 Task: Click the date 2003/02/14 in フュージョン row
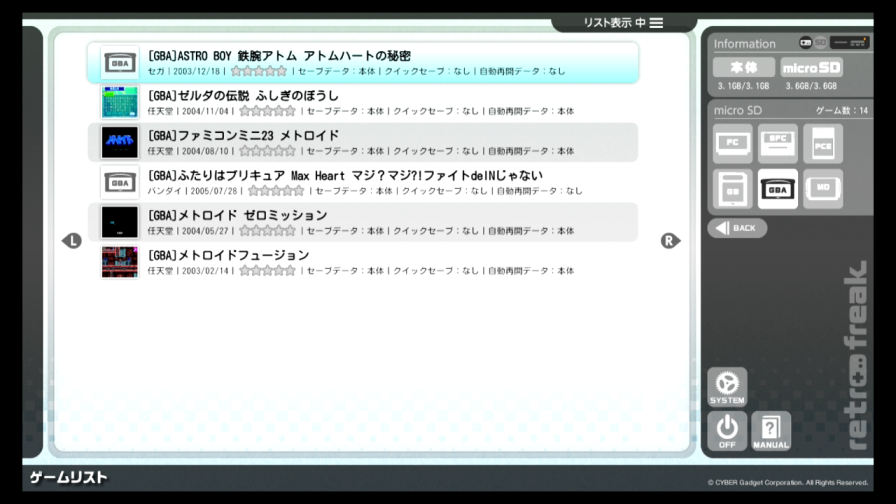coord(205,271)
